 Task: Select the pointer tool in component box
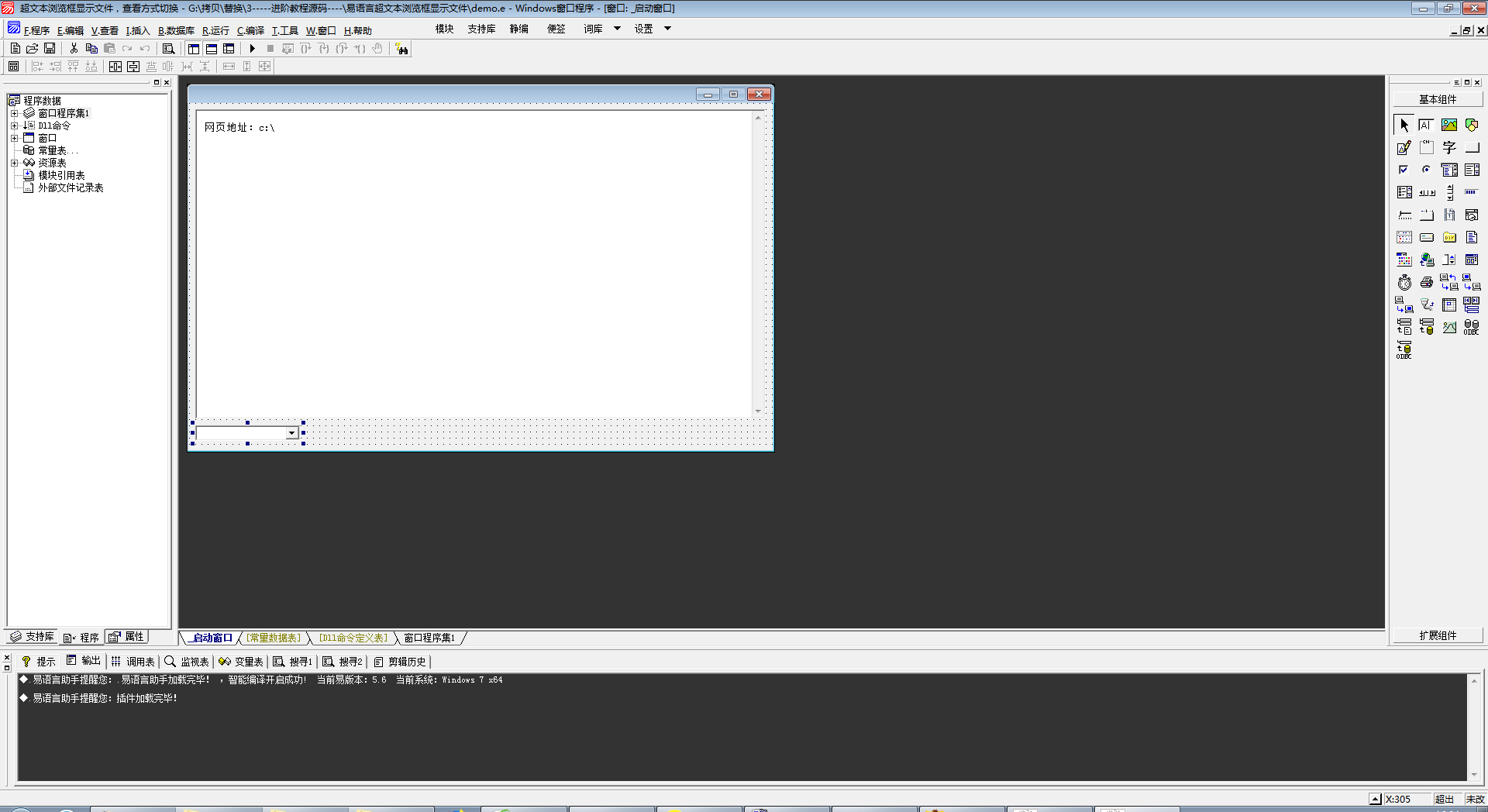[x=1404, y=125]
